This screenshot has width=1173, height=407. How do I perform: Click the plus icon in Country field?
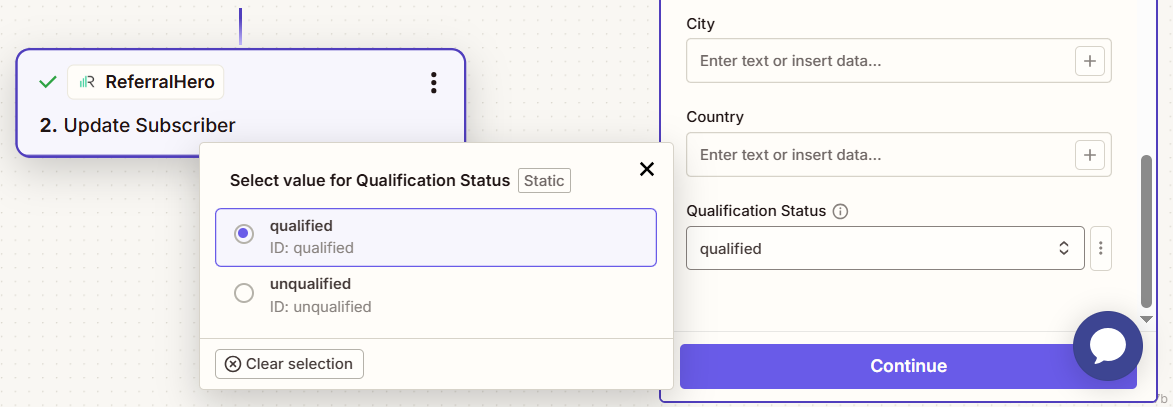pos(1089,155)
